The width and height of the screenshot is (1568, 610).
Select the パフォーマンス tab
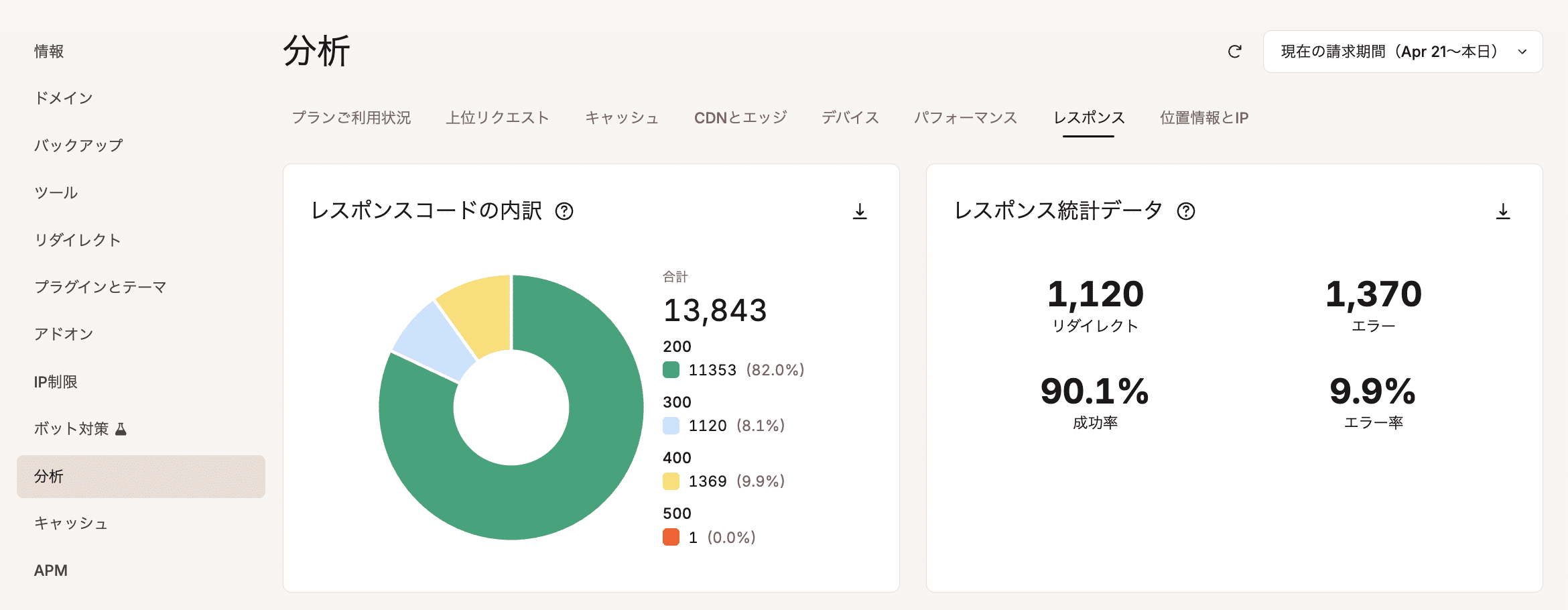click(x=966, y=118)
